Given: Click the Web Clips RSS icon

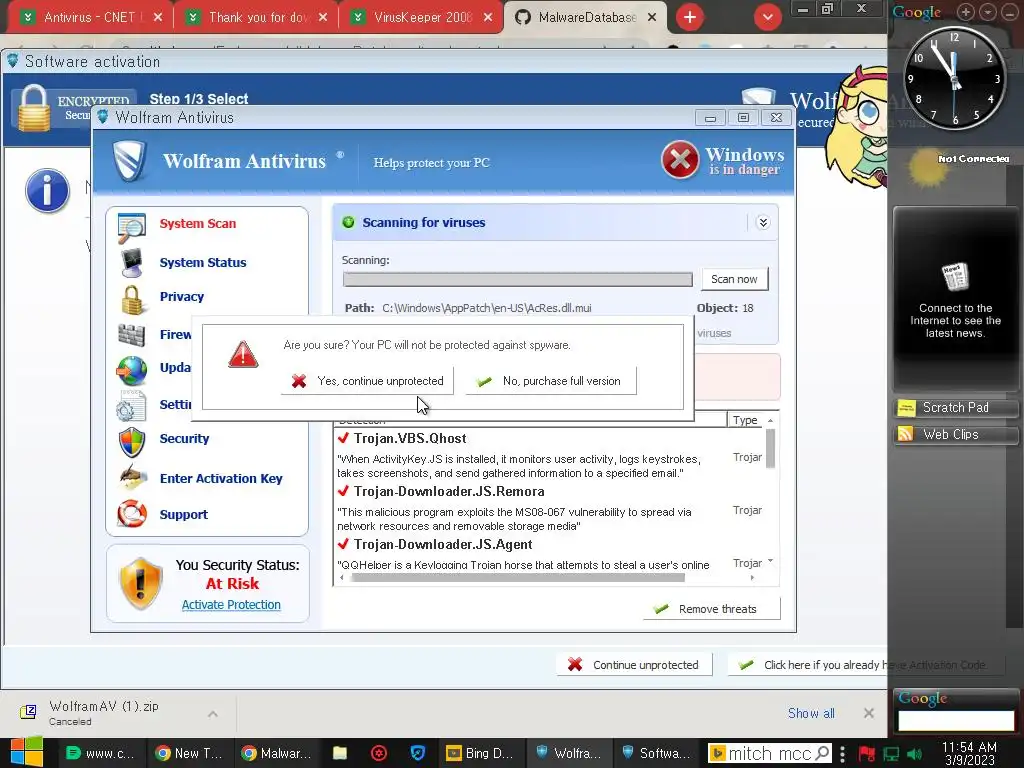Looking at the screenshot, I should pyautogui.click(x=906, y=434).
